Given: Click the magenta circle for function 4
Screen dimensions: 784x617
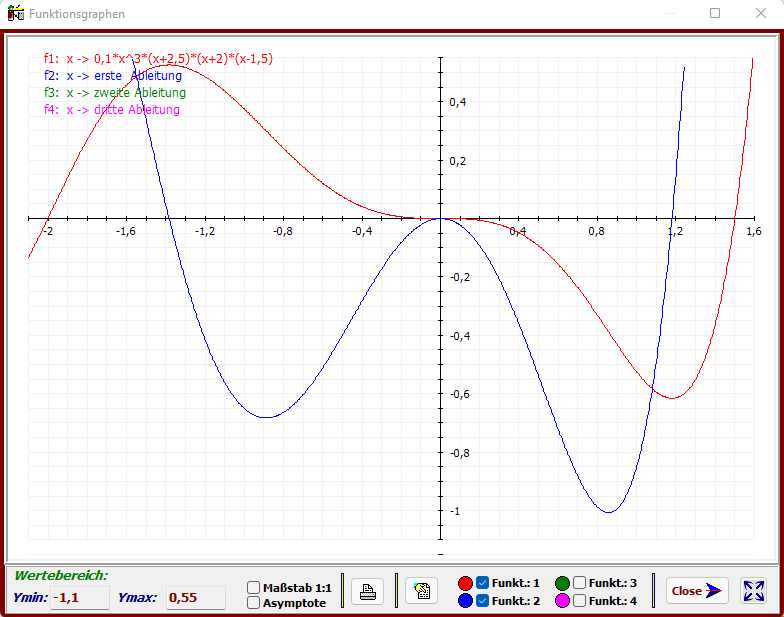Looking at the screenshot, I should tap(562, 601).
